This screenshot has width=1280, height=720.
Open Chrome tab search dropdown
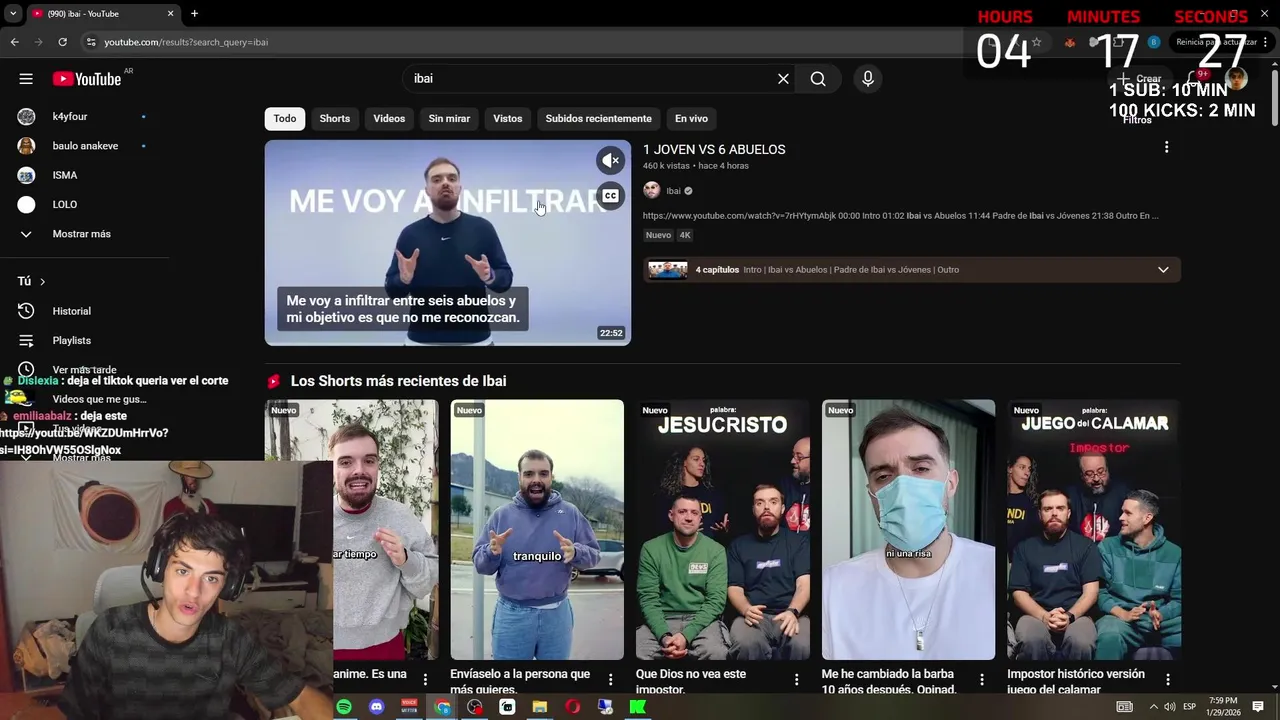(x=13, y=13)
